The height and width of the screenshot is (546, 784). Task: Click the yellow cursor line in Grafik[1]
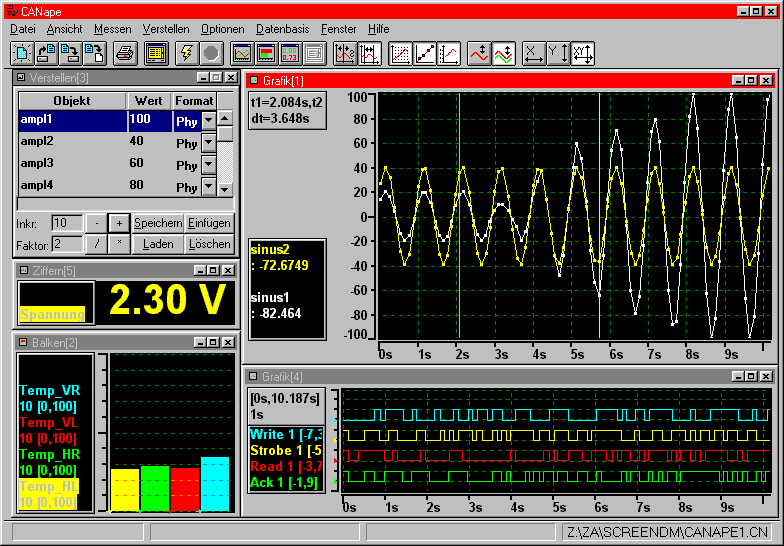point(599,215)
